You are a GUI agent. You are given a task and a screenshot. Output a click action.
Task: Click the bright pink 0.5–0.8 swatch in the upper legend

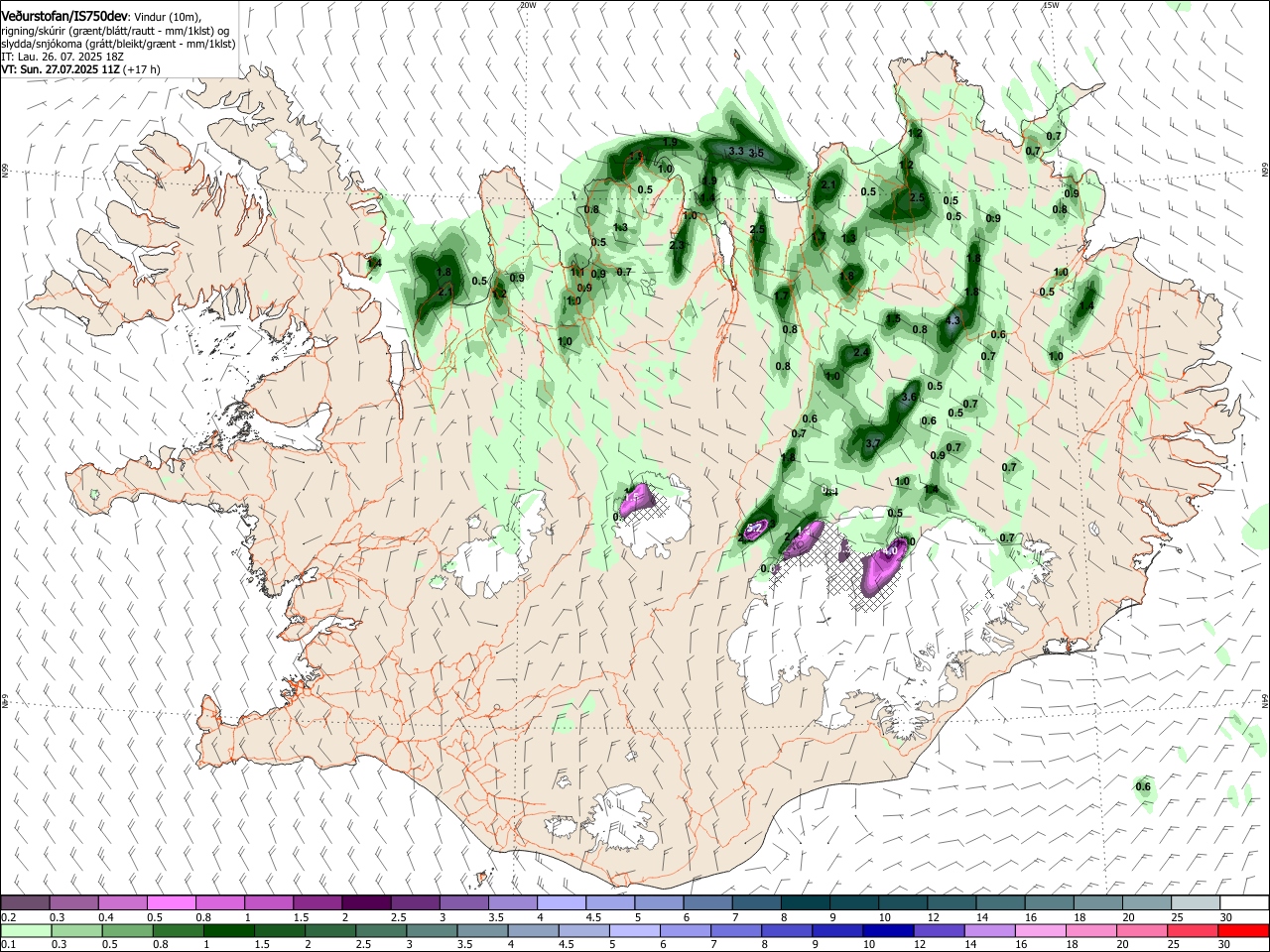(x=171, y=903)
